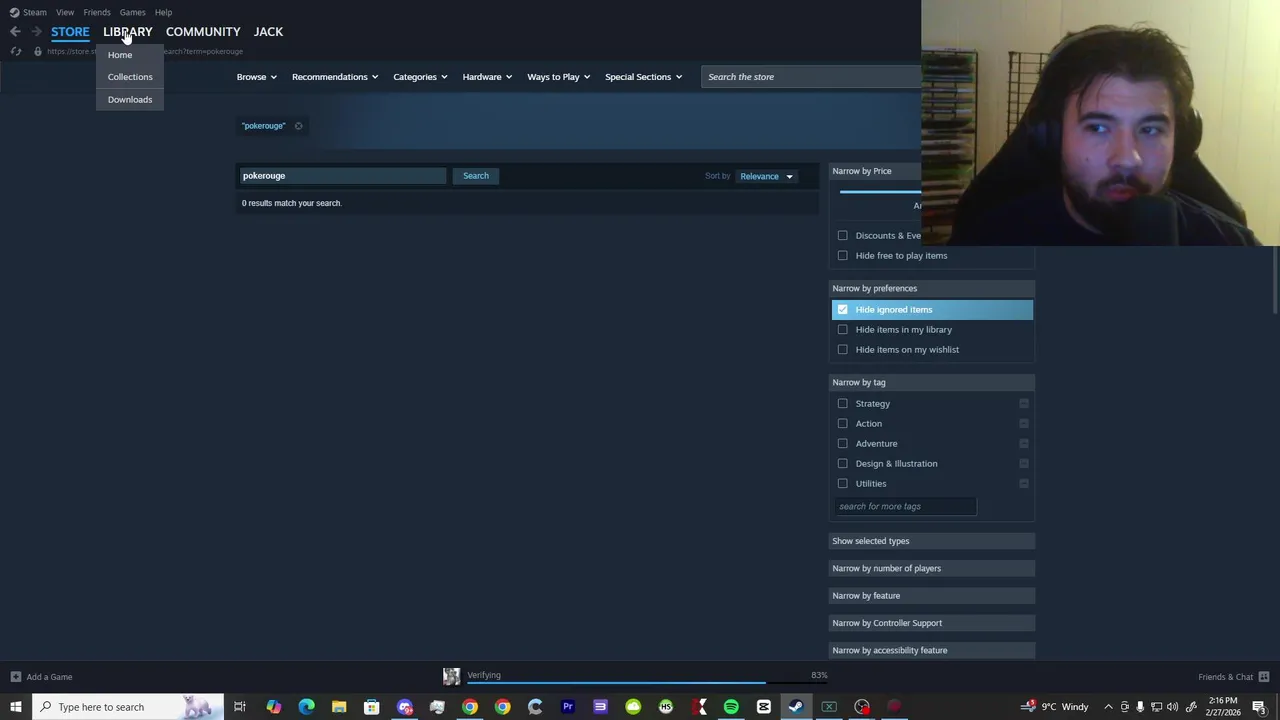
Task: Open File Explorer from taskbar
Action: (339, 707)
